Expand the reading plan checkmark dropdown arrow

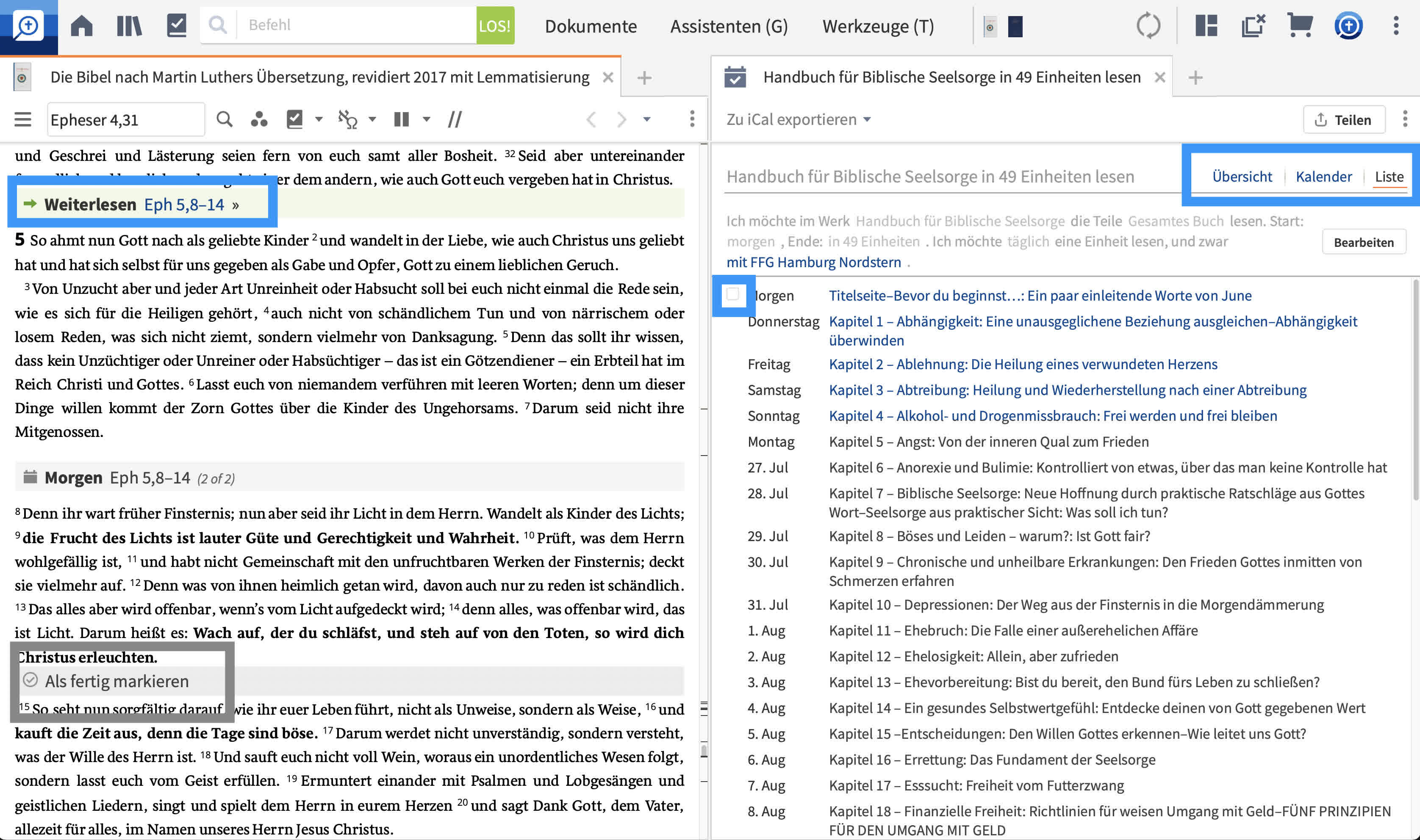tap(319, 119)
